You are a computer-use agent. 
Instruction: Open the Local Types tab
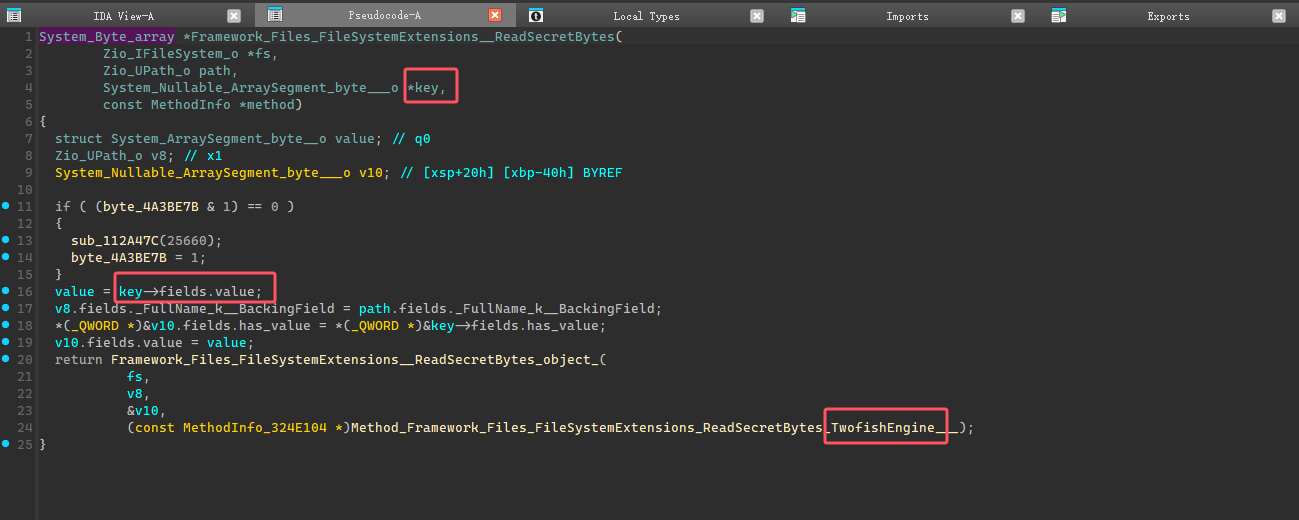coord(646,16)
